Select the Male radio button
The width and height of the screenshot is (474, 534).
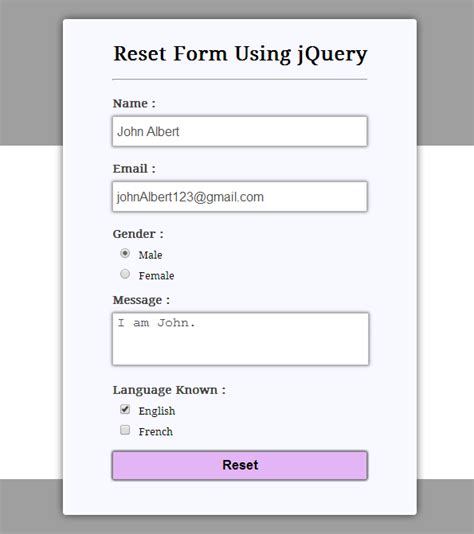pos(125,253)
